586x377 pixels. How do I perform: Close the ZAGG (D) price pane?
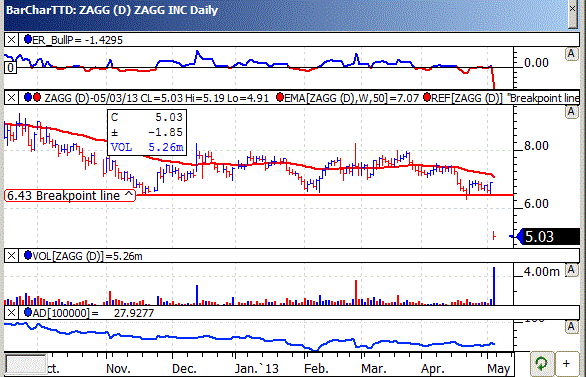pos(11,98)
